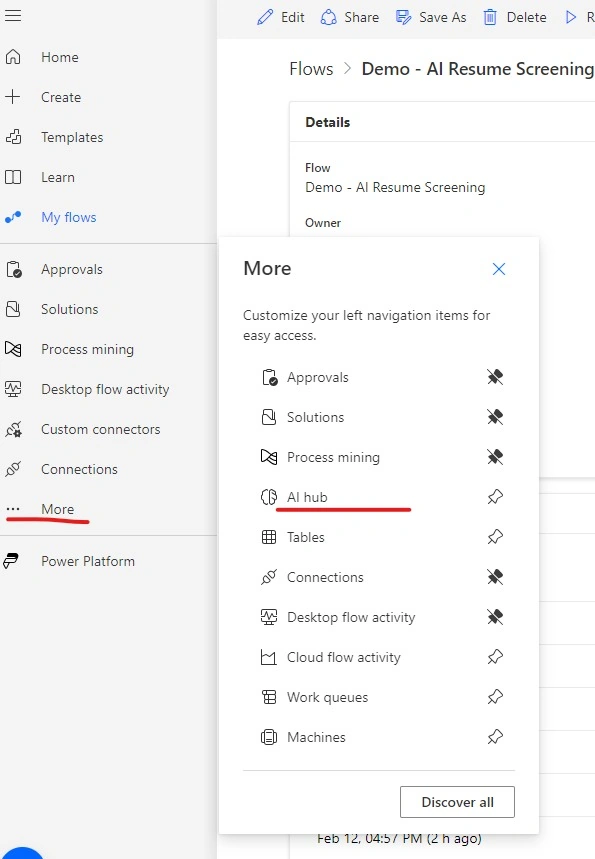Click the Machines icon in More panel
Image resolution: width=595 pixels, height=859 pixels.
(268, 737)
